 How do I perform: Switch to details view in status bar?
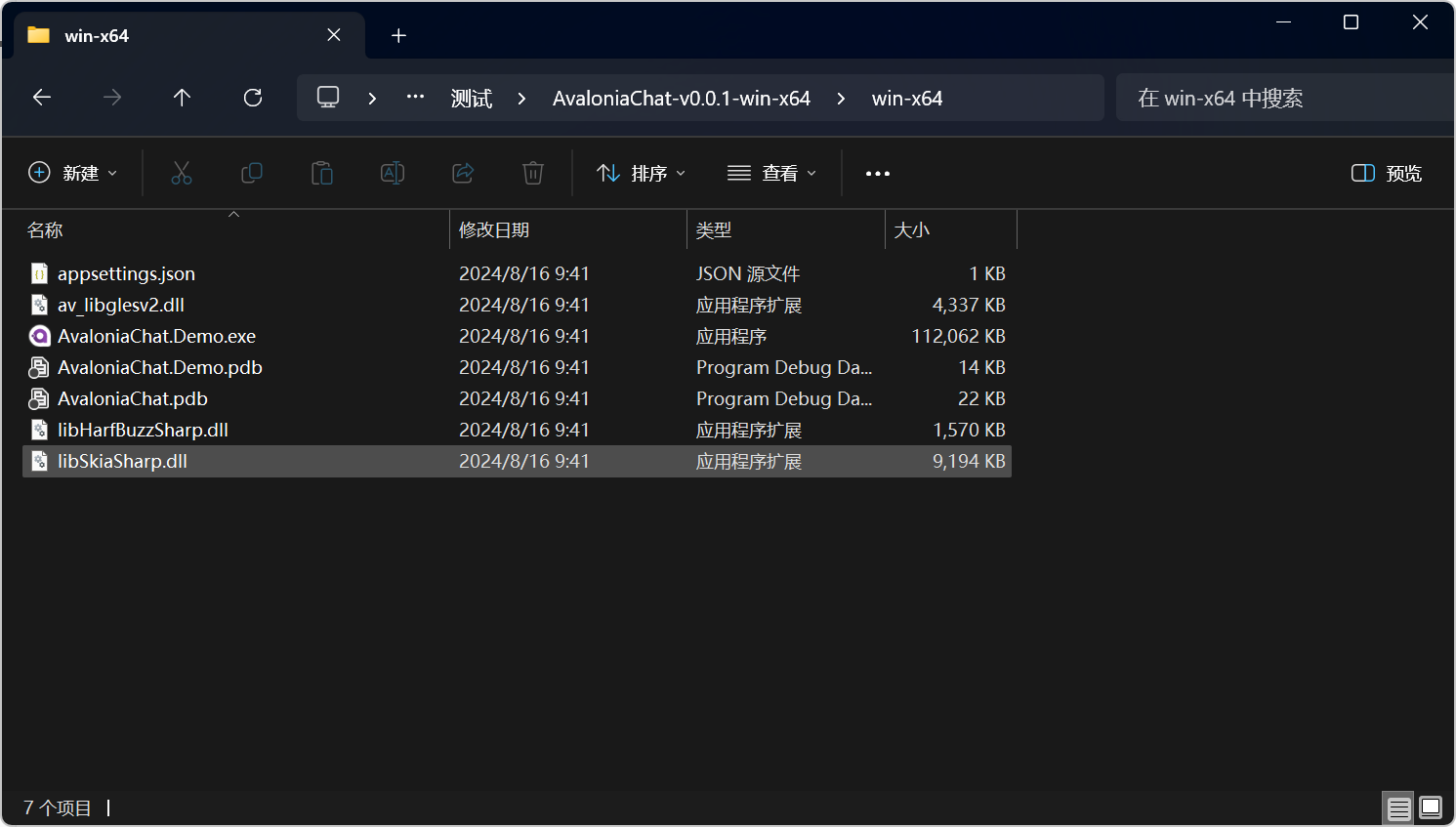pos(1398,808)
